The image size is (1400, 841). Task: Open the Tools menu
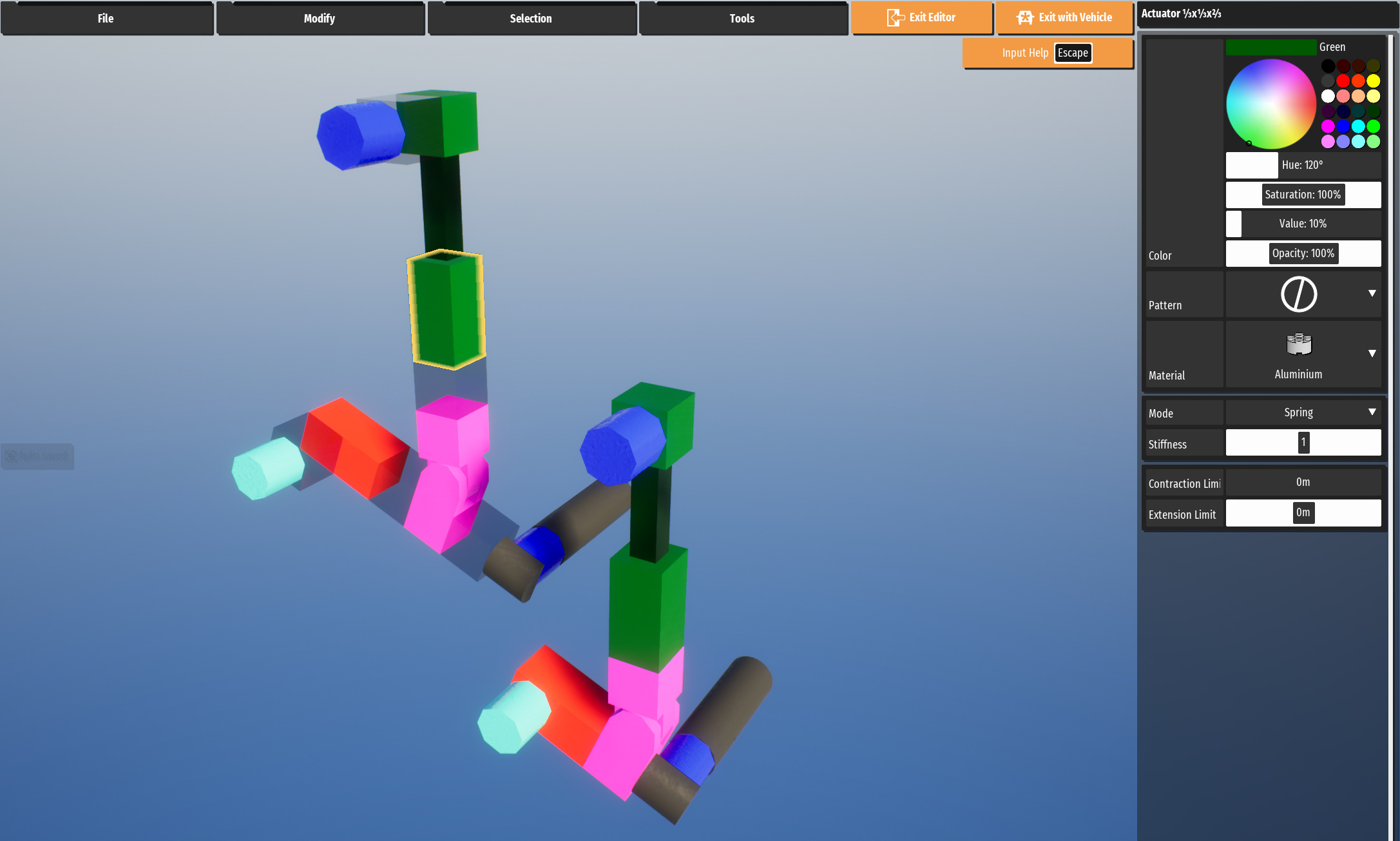[x=742, y=18]
